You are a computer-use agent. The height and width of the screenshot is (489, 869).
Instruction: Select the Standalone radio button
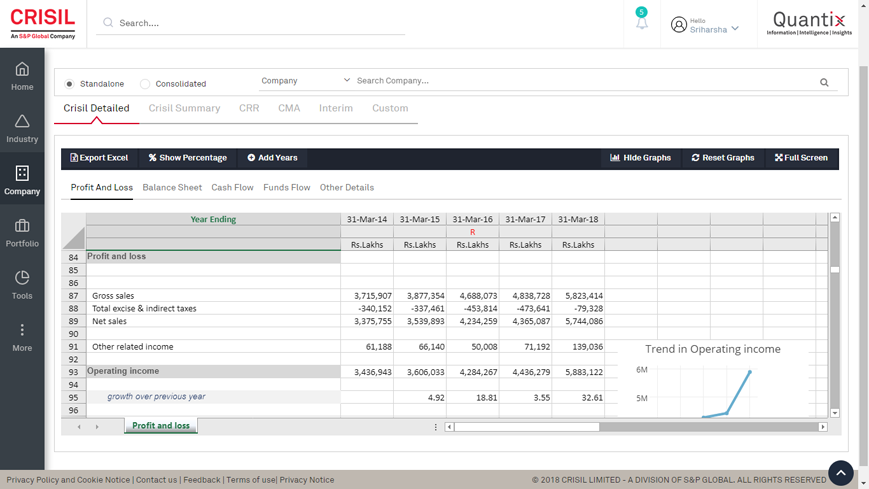(70, 84)
